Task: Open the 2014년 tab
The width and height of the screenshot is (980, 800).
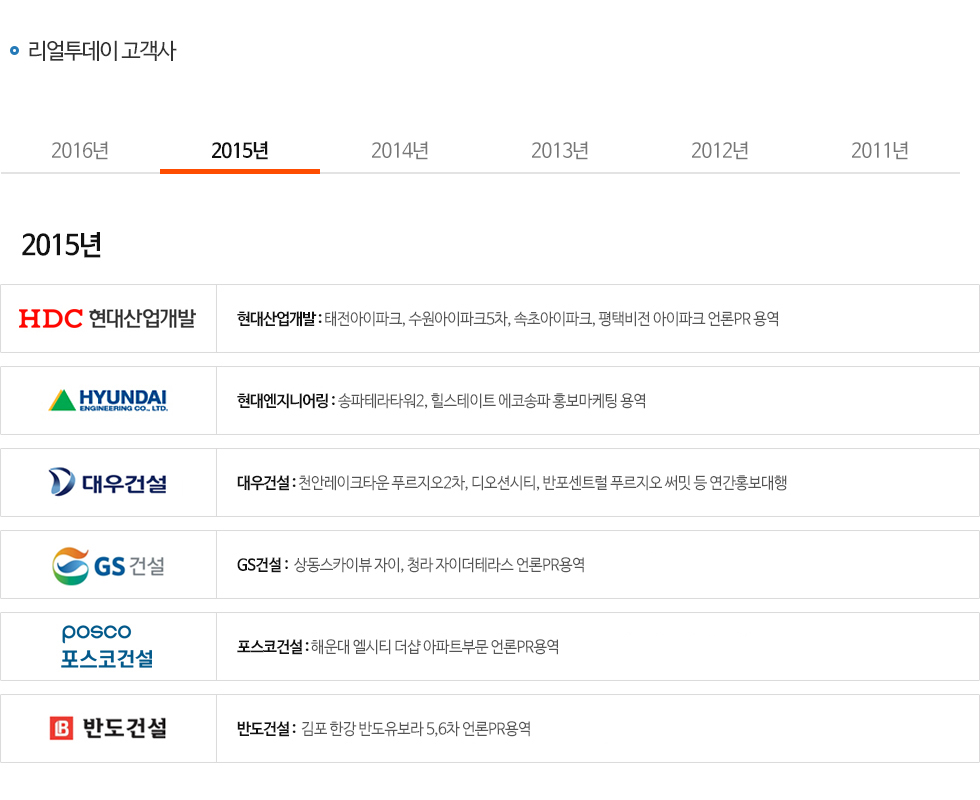Action: click(x=400, y=151)
